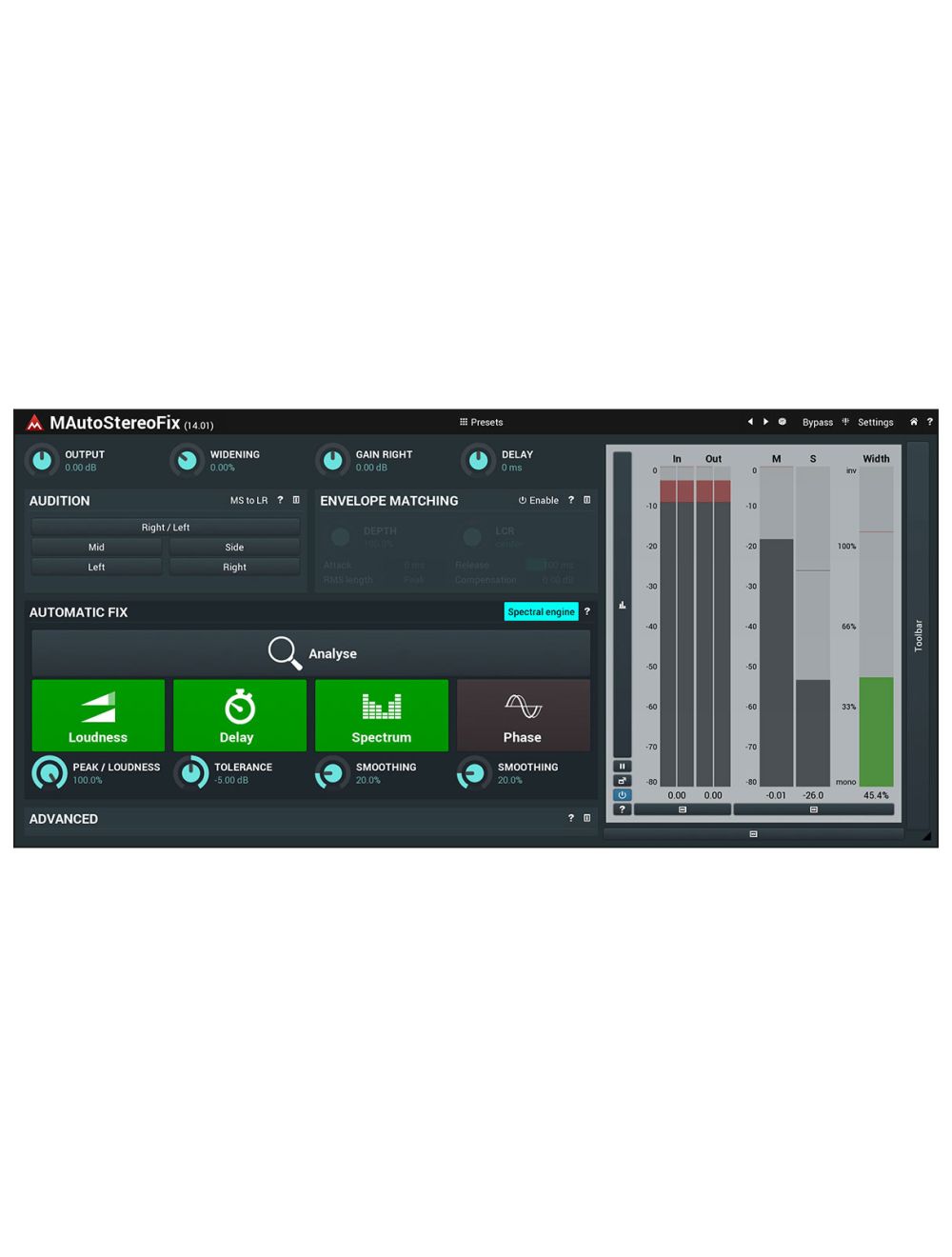Load the next preset with right arrow
The height and width of the screenshot is (1257, 952).
click(765, 422)
